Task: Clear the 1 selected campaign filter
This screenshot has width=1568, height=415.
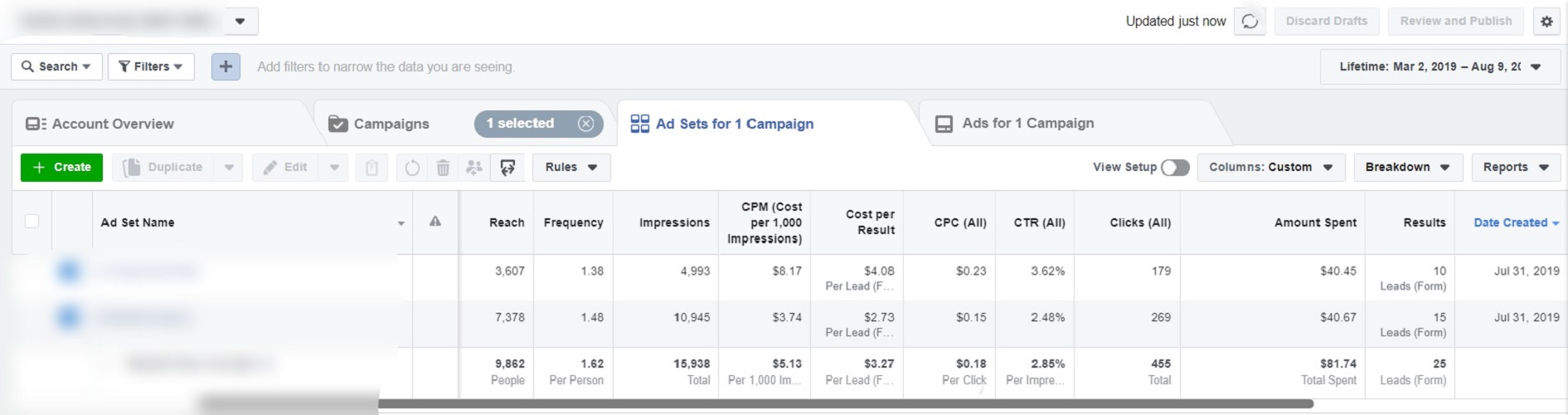Action: click(x=585, y=124)
